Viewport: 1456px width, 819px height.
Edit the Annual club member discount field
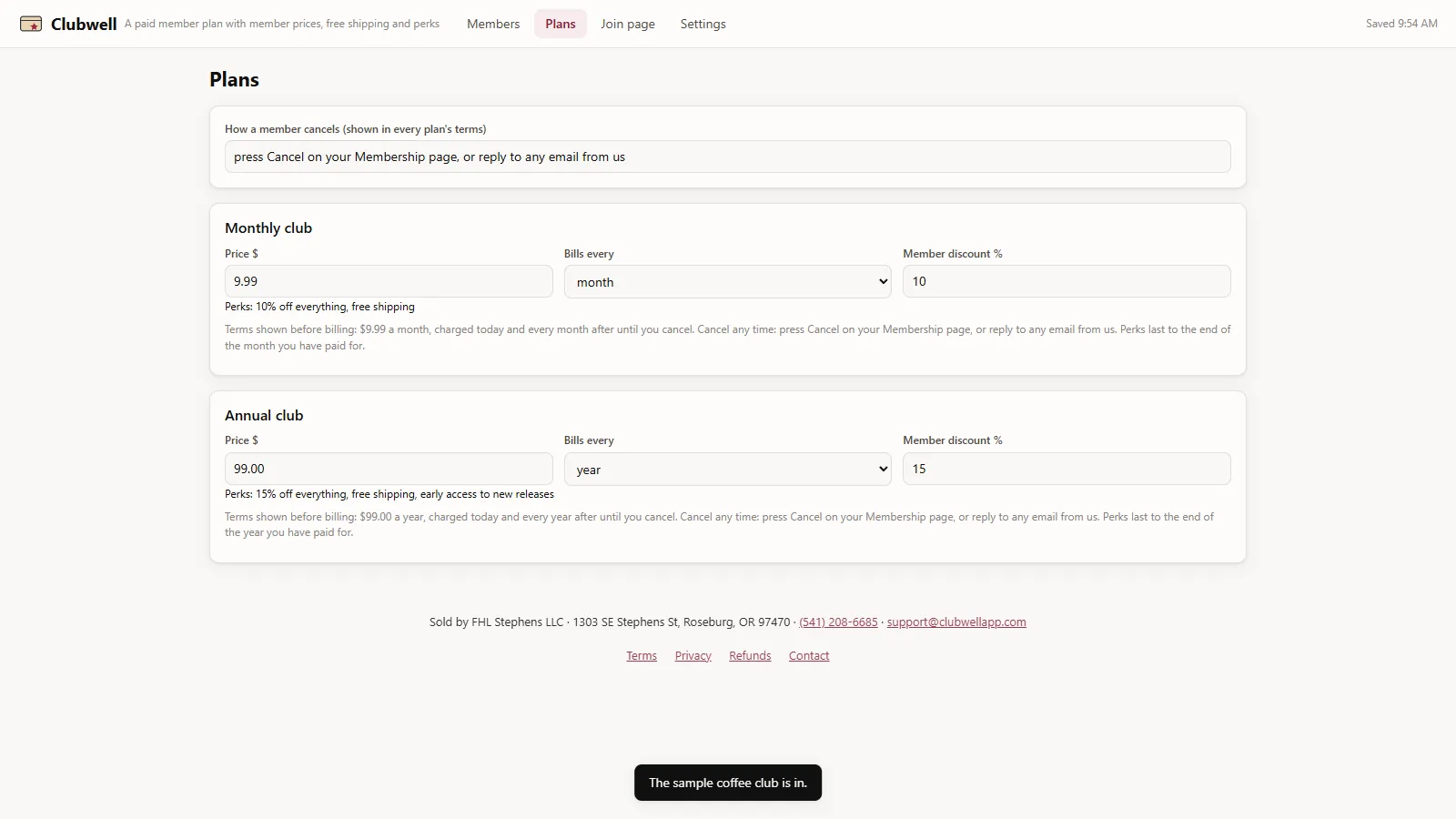(x=1067, y=469)
